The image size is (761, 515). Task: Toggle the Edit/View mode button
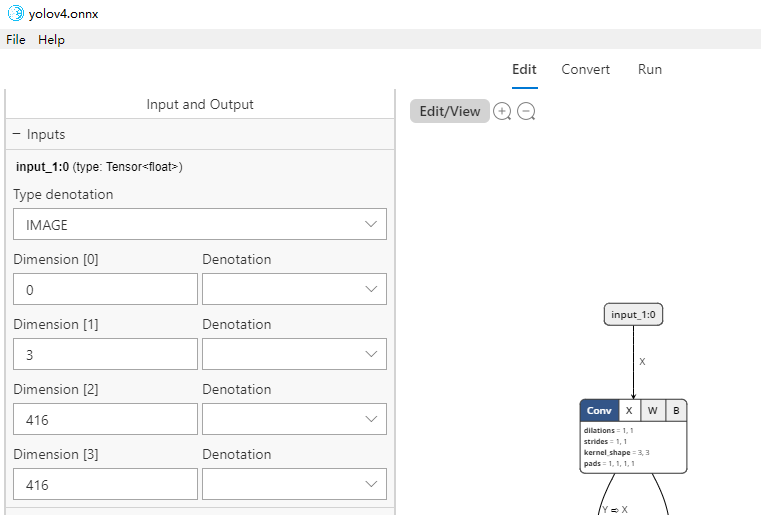point(450,111)
